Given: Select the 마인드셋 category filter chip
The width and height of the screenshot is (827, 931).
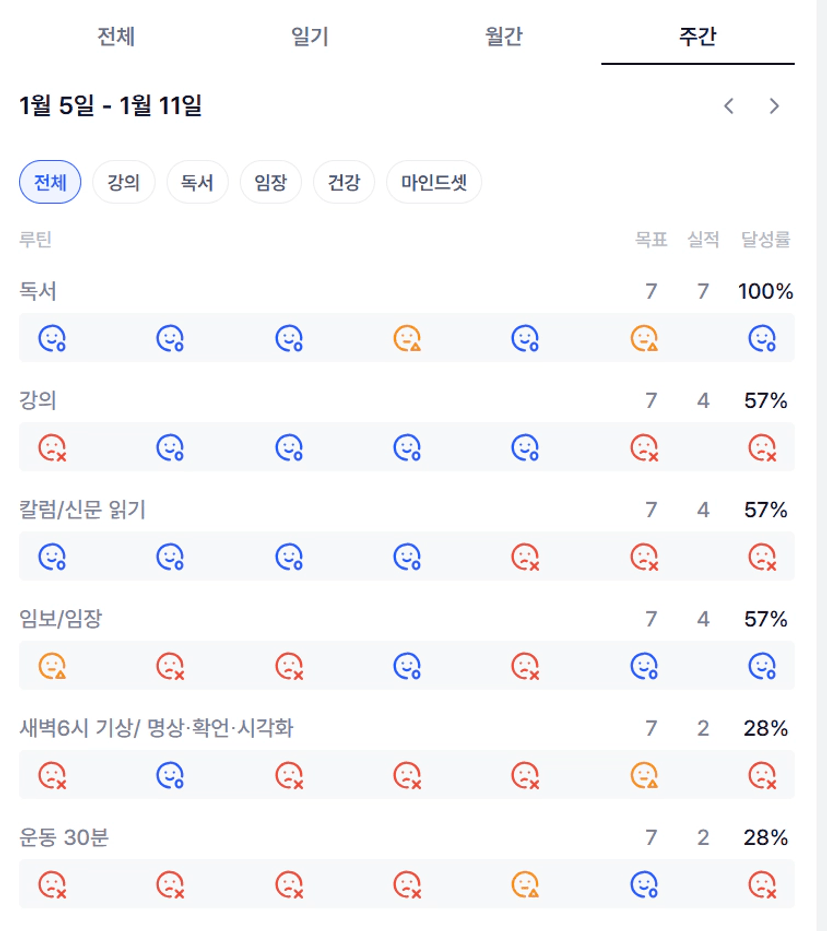Looking at the screenshot, I should pos(434,183).
